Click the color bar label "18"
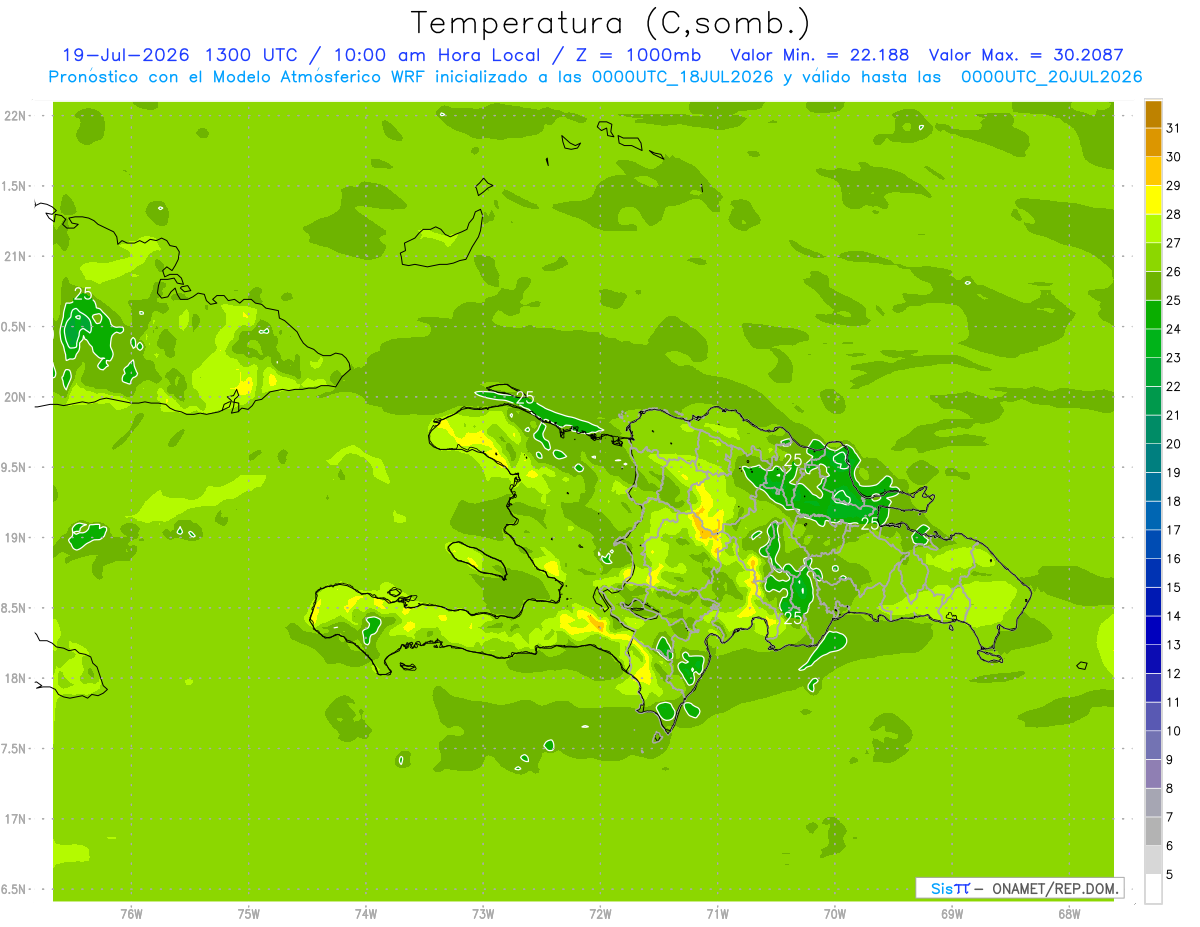 (x=1174, y=501)
